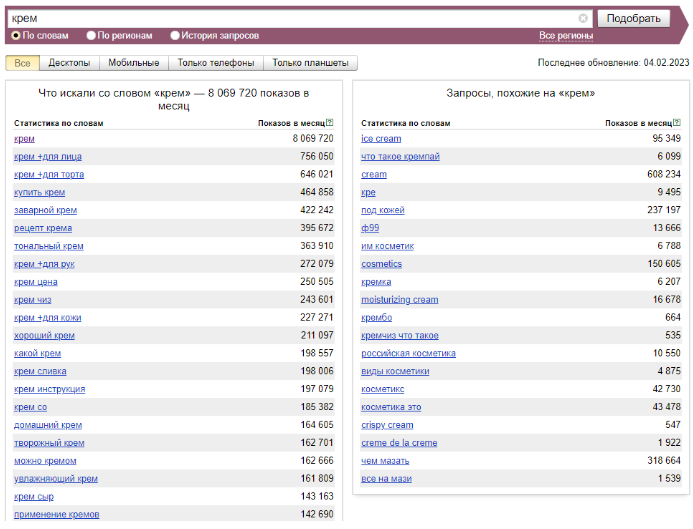
Task: Switch to the 'Только планшеты' tab
Action: pos(310,63)
